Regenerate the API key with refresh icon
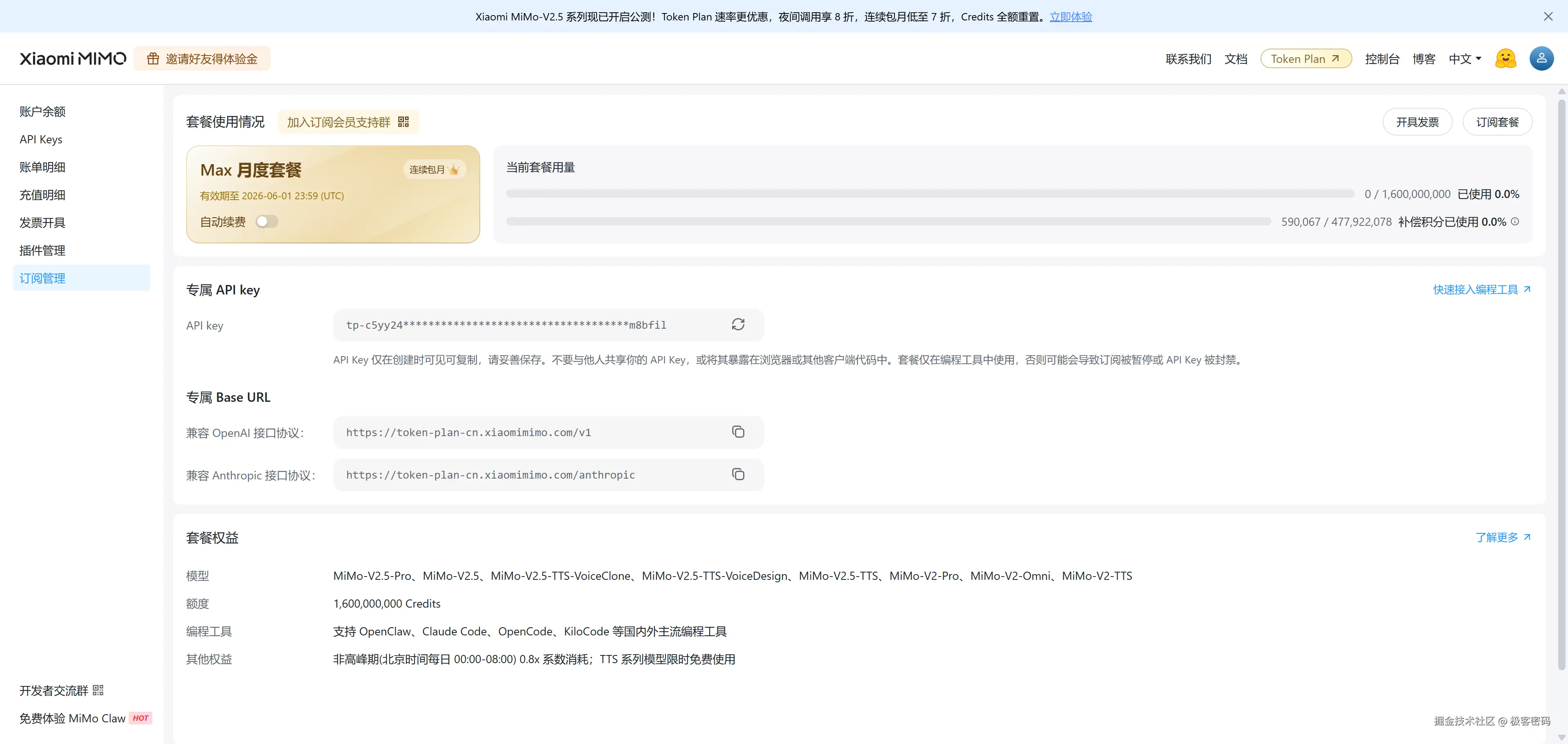 tap(738, 325)
